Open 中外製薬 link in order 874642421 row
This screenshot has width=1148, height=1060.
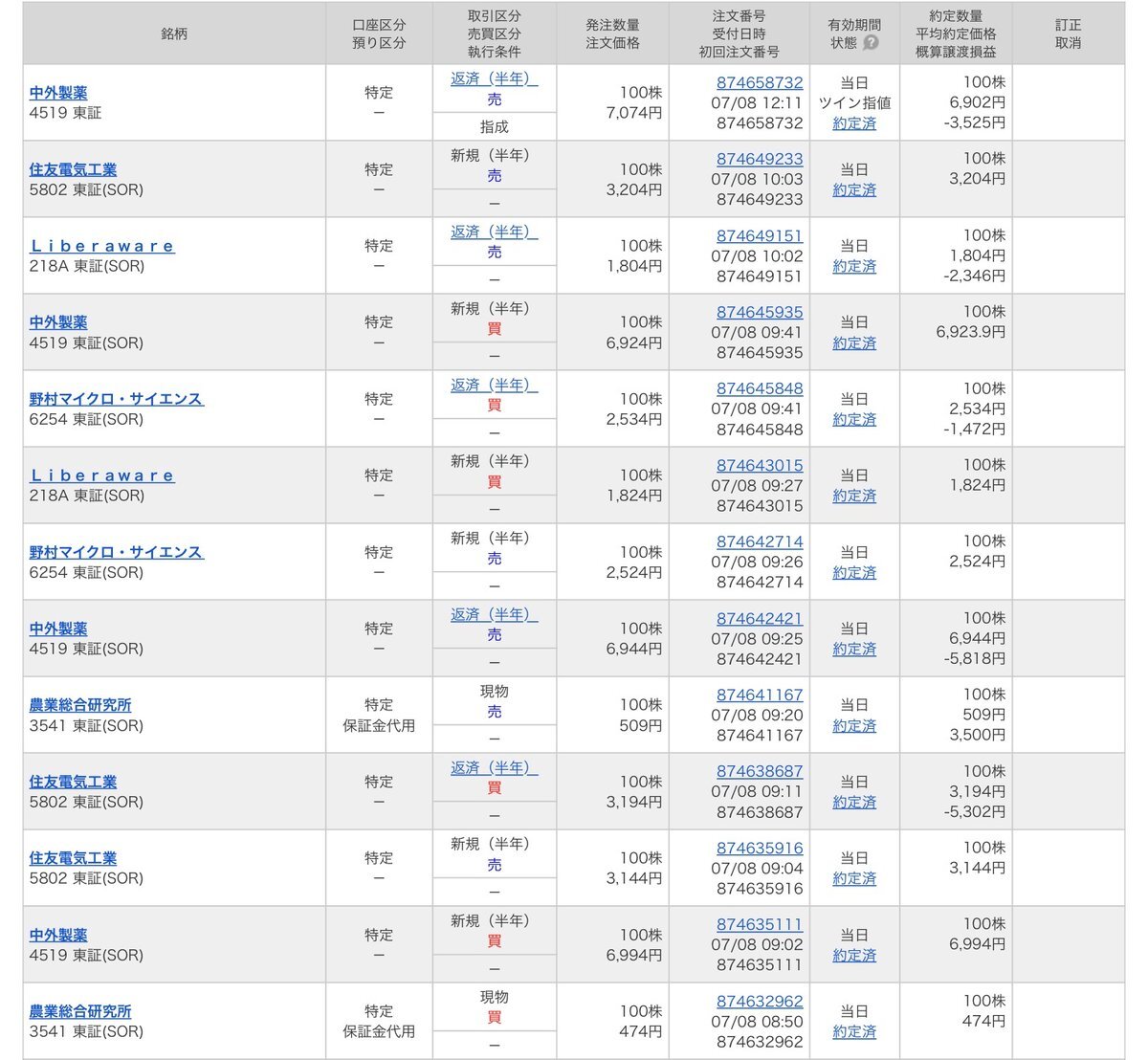[x=58, y=629]
